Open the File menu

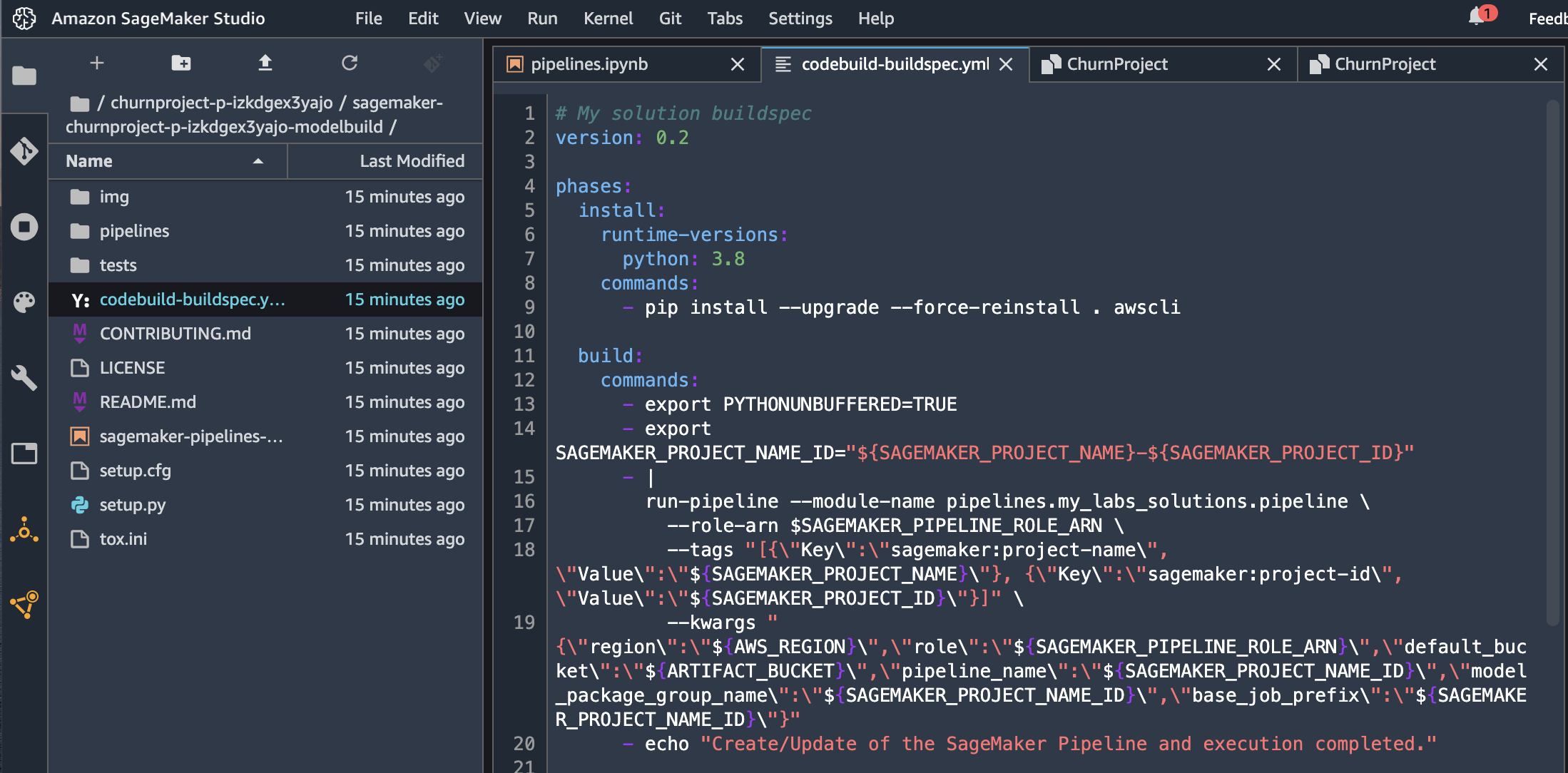pos(368,19)
